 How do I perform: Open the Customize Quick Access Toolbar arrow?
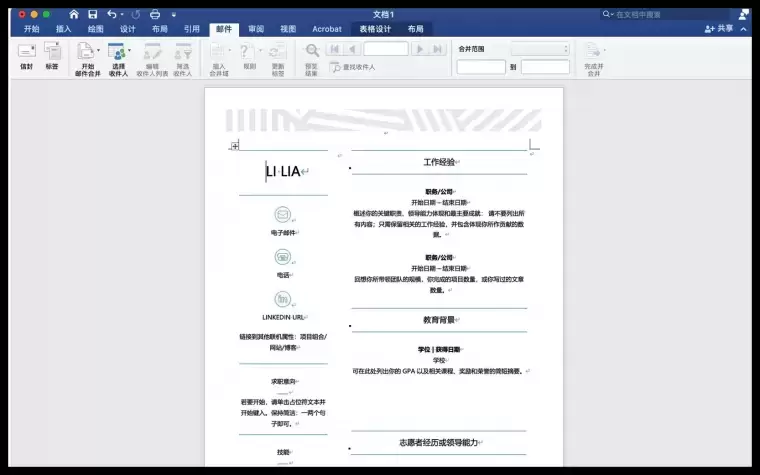pos(174,15)
